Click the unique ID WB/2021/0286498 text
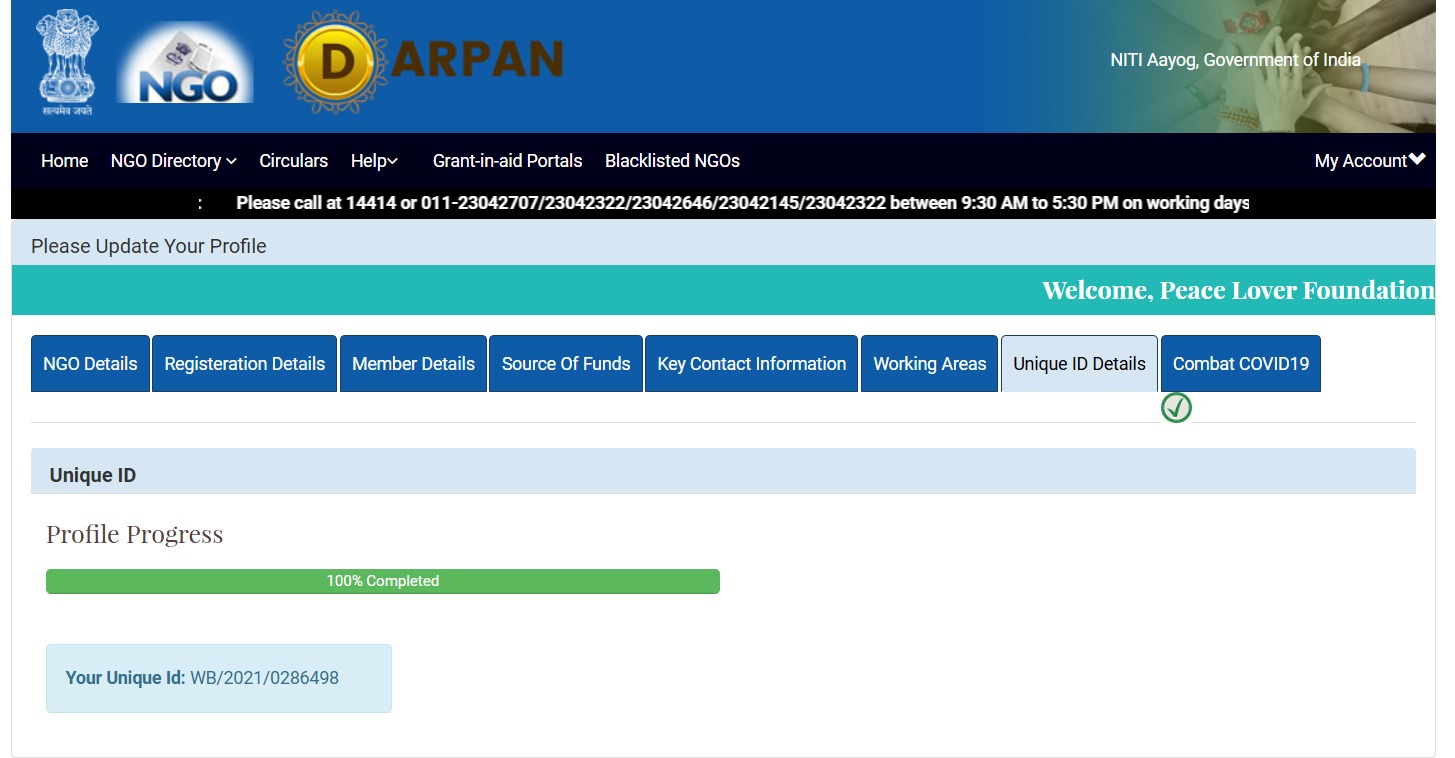 click(265, 678)
